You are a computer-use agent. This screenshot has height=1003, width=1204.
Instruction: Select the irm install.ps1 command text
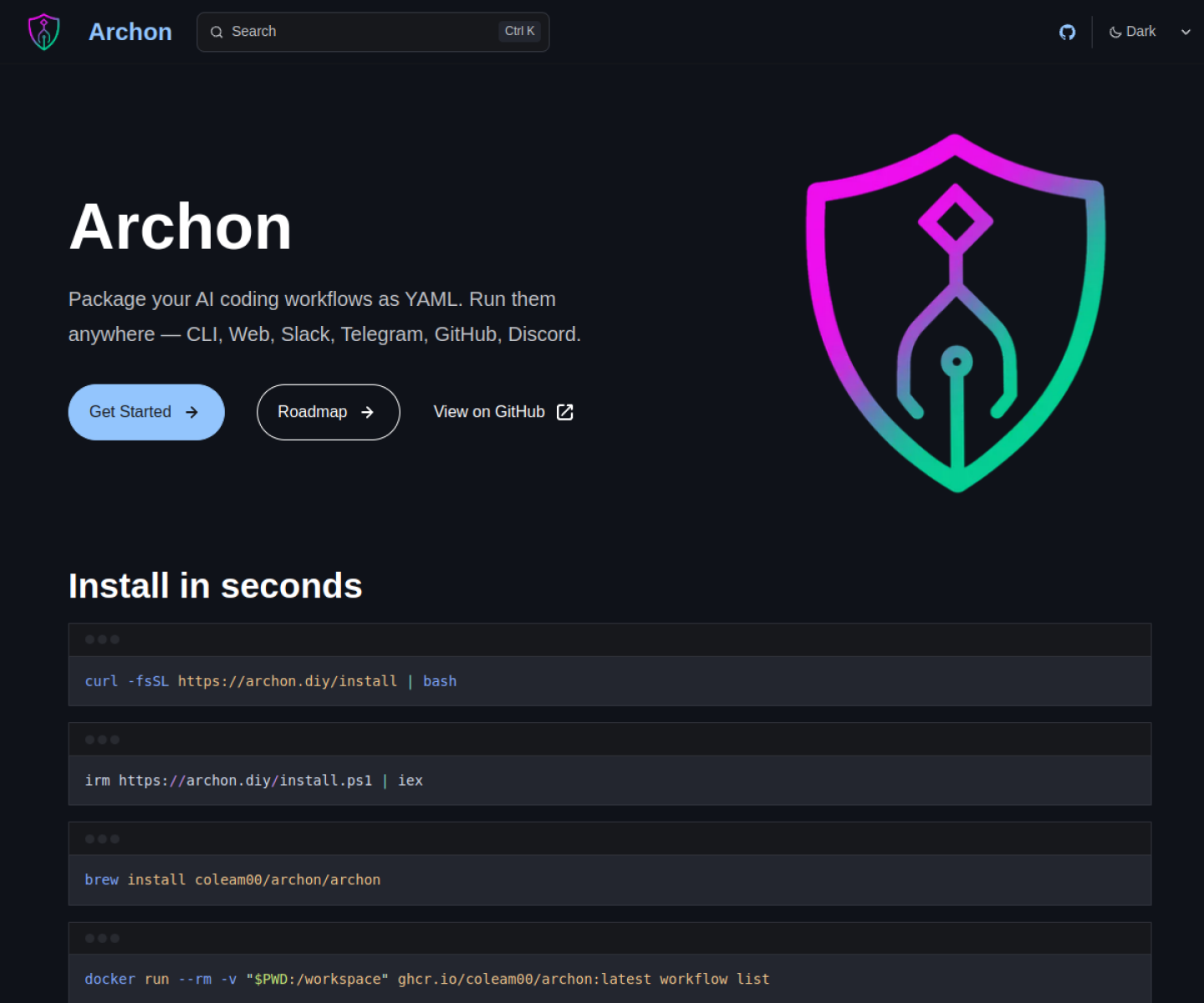coord(254,781)
